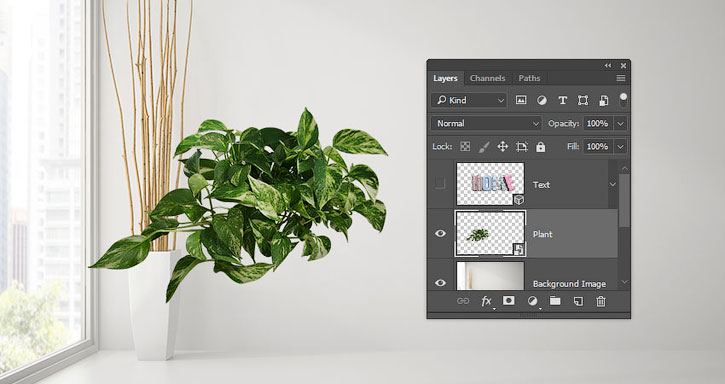Click the Background Image layer name
This screenshot has height=384, width=725.
[569, 284]
